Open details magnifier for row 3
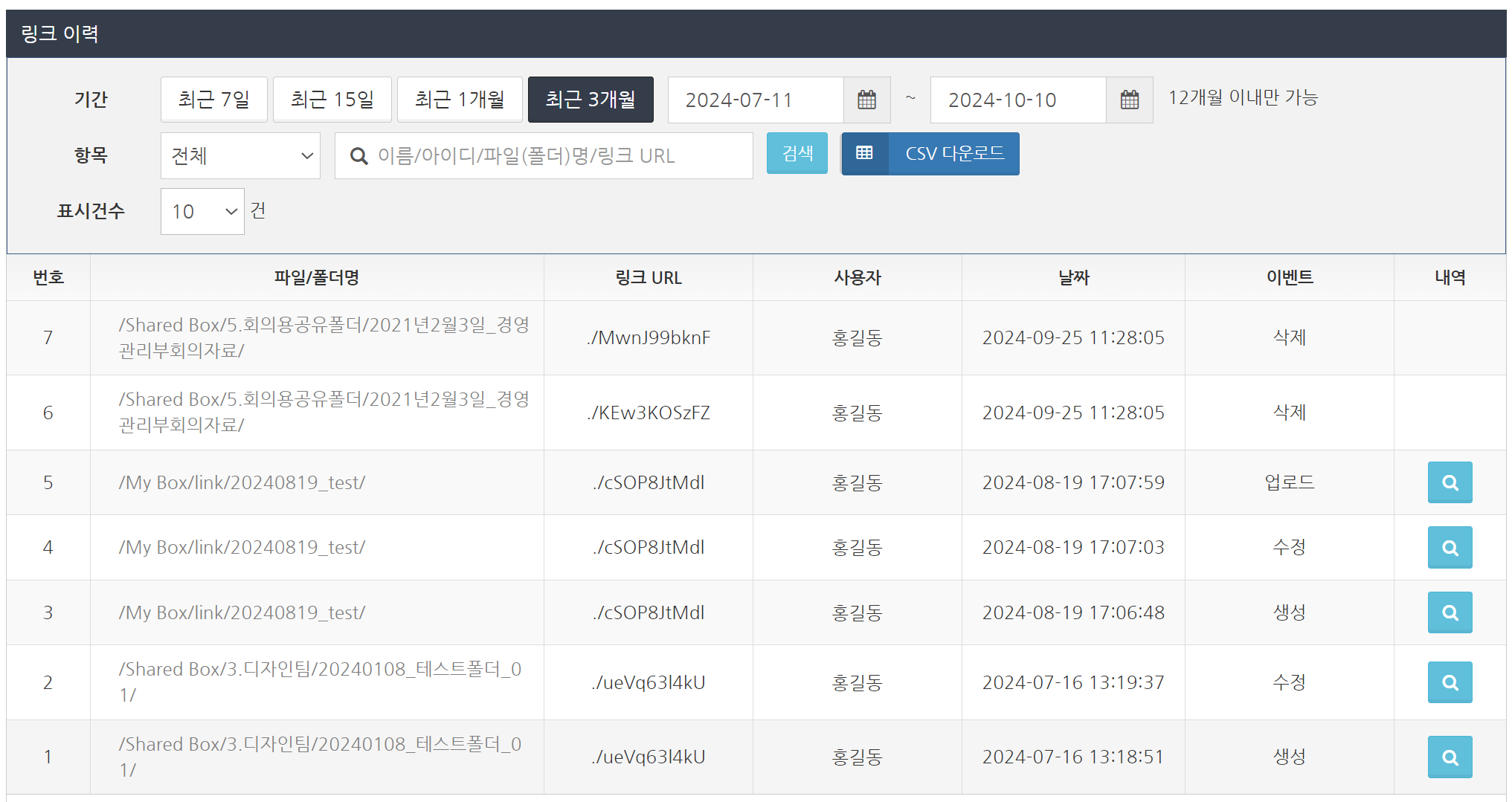 point(1449,612)
